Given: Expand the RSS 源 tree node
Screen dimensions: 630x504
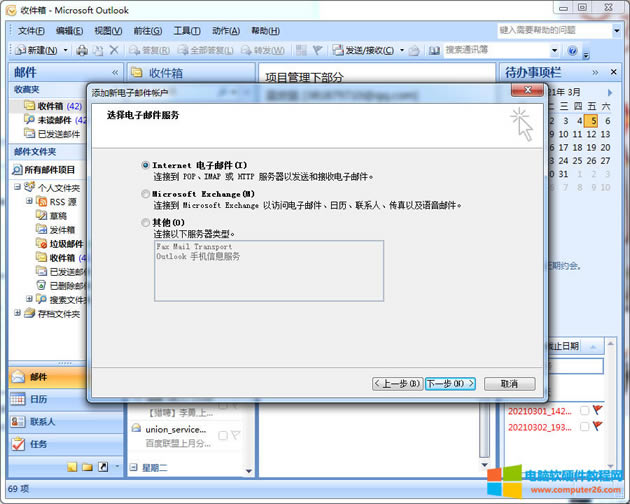Looking at the screenshot, I should click(x=30, y=201).
